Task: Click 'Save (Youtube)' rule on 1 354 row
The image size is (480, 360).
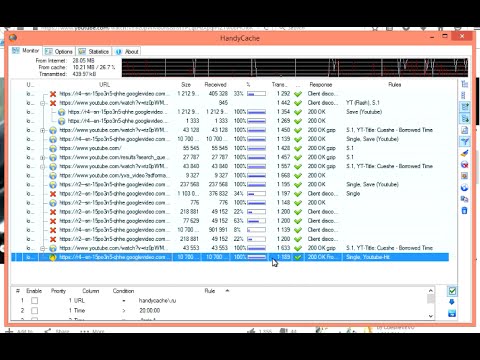Action: (x=364, y=112)
